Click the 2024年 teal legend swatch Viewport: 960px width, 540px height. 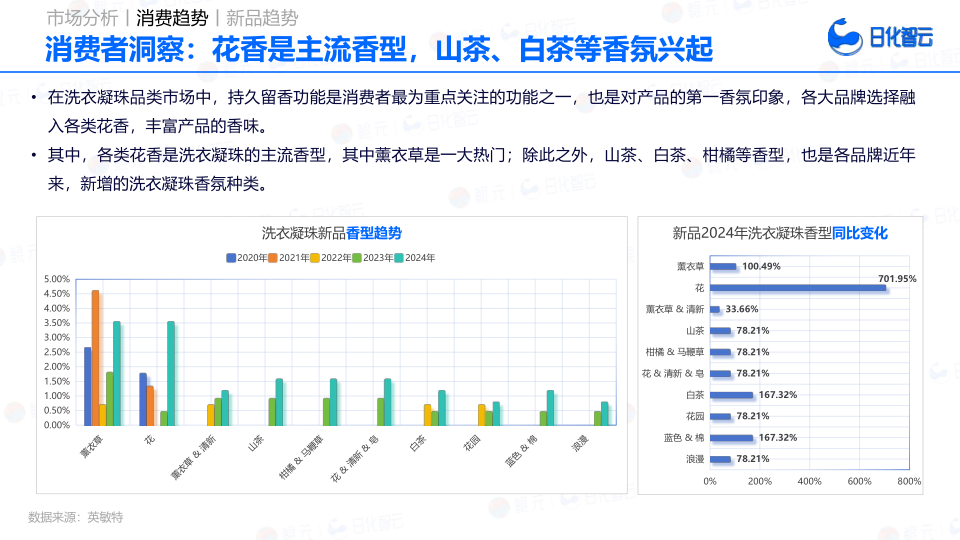pos(399,258)
